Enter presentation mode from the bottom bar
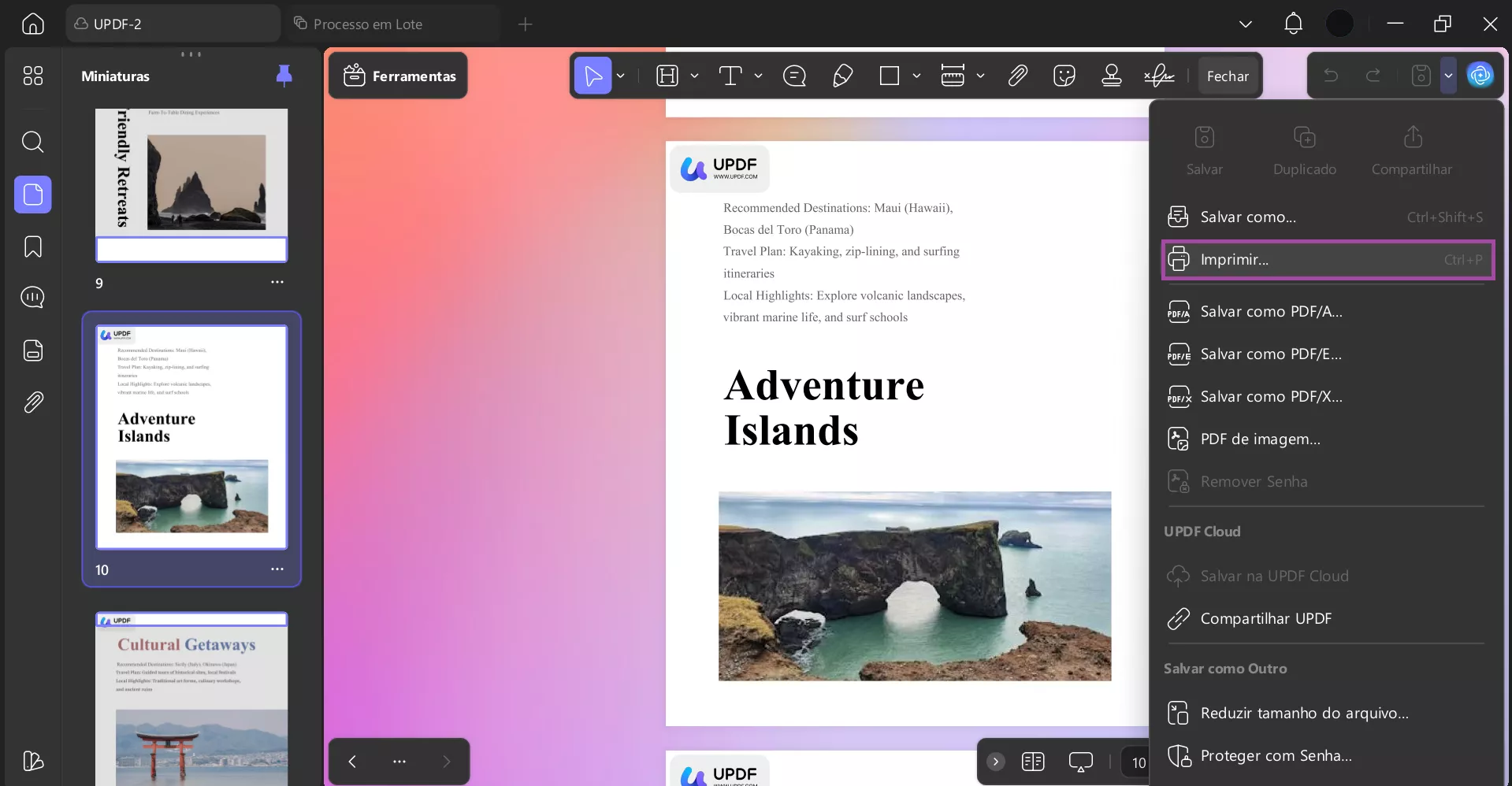1512x786 pixels. click(1080, 762)
